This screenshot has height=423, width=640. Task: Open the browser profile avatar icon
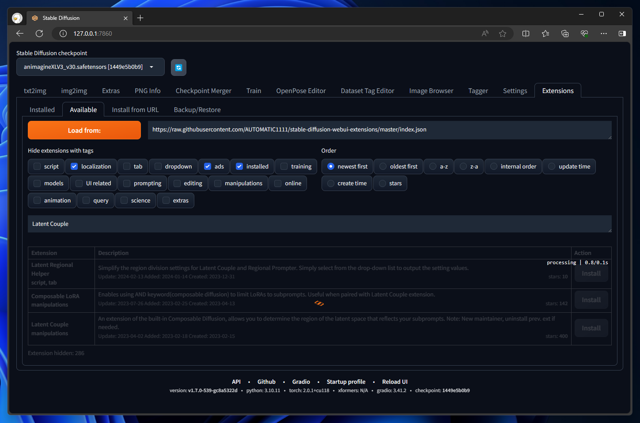pos(17,18)
